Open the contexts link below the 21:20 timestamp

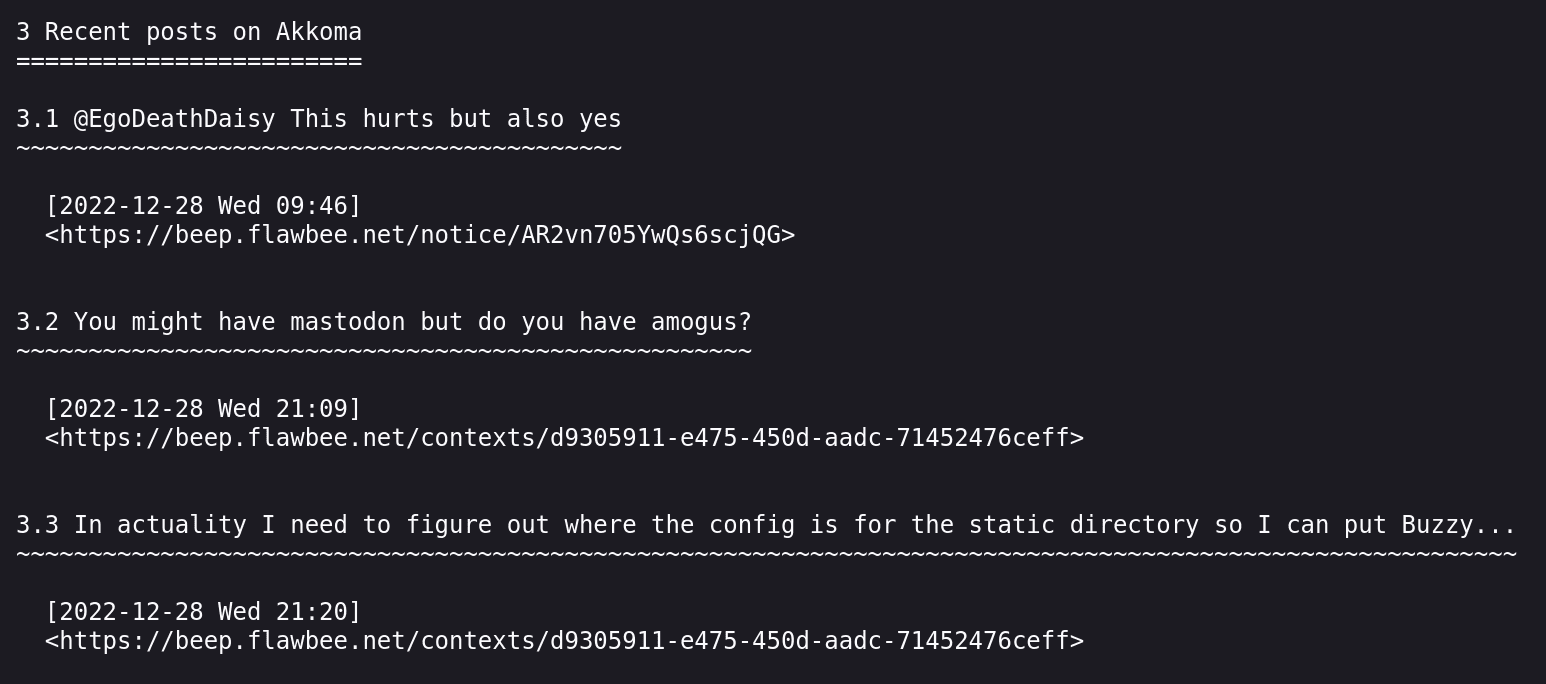(x=564, y=641)
